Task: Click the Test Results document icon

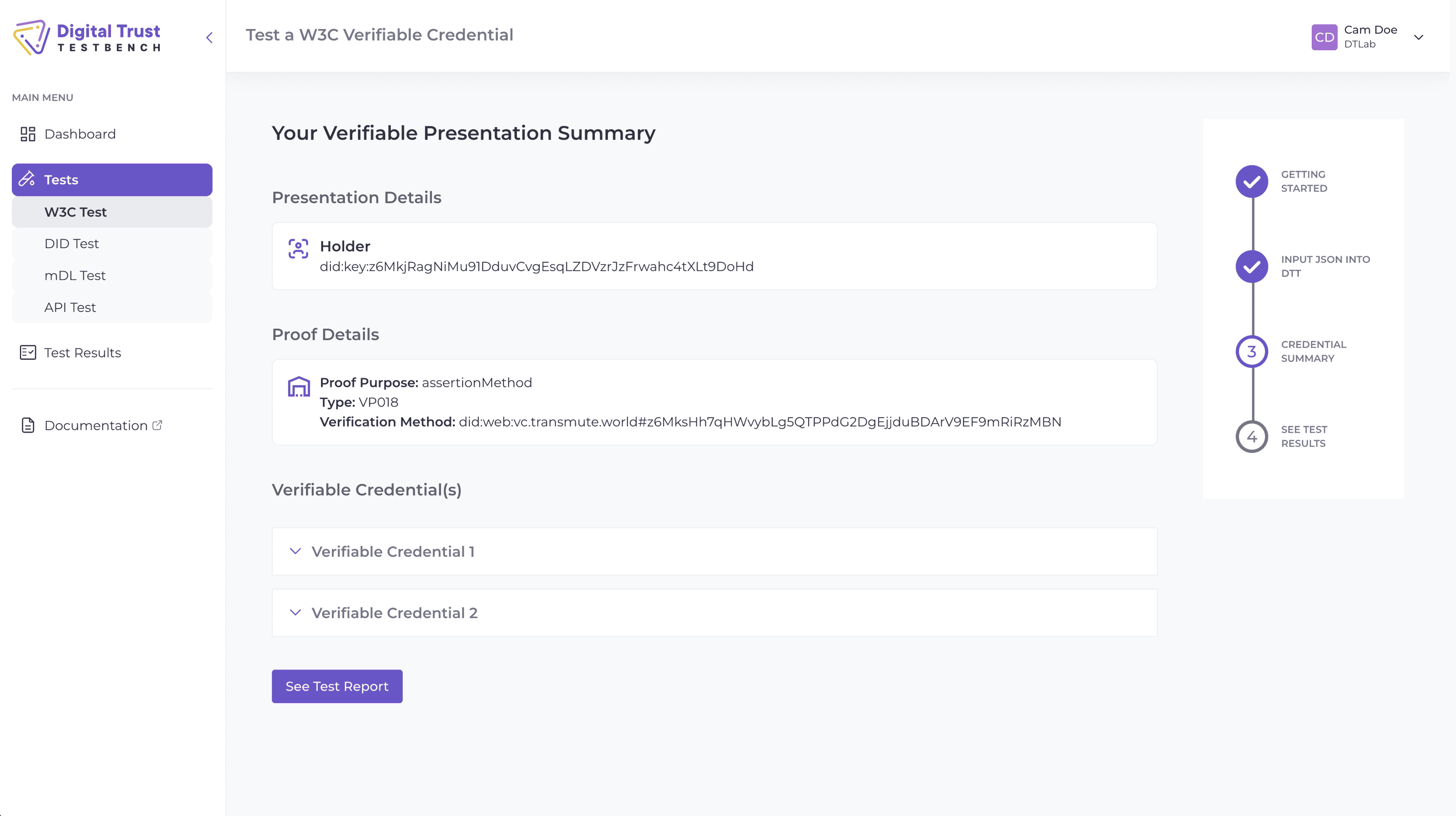Action: point(27,352)
